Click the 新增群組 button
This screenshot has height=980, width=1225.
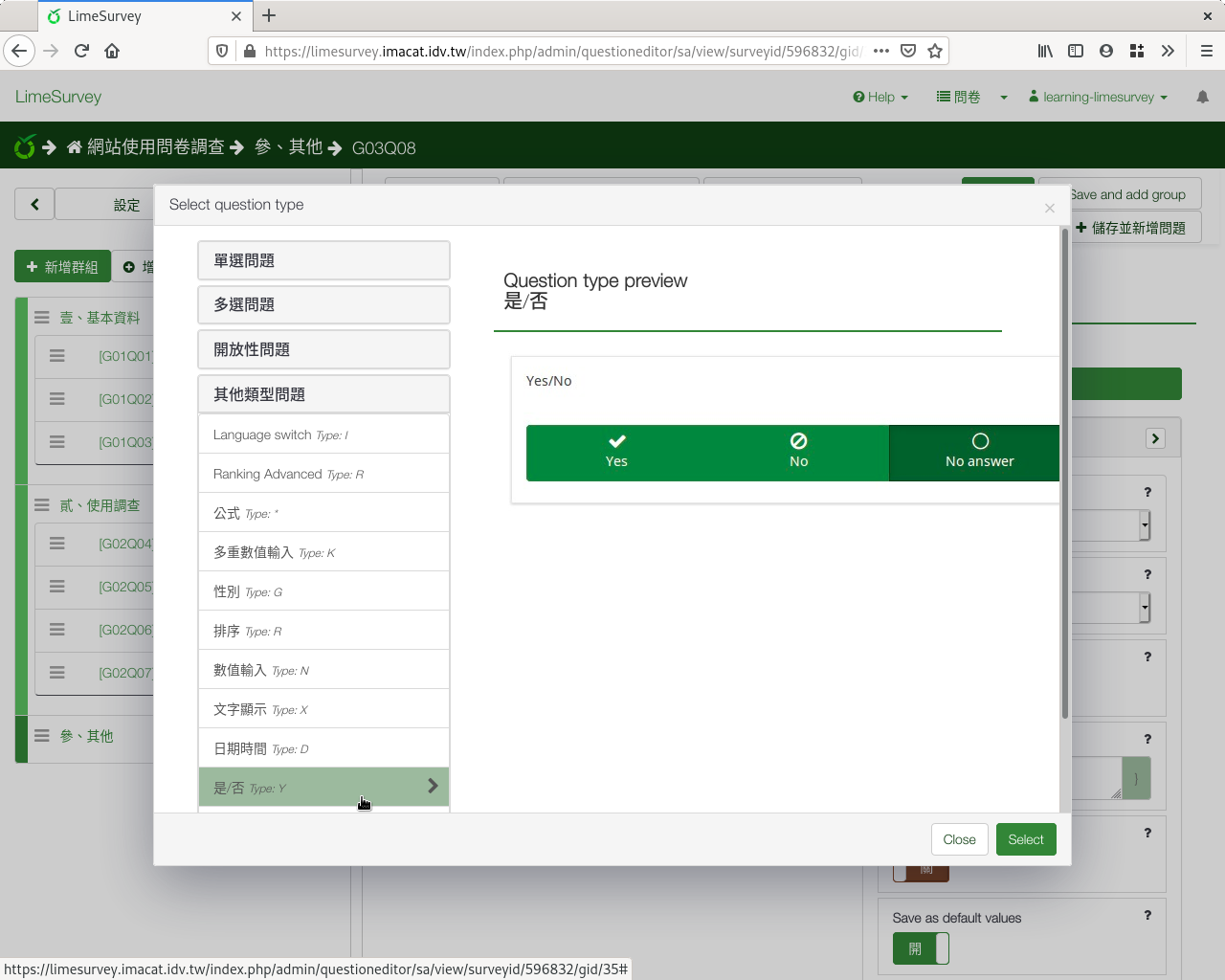pyautogui.click(x=62, y=267)
